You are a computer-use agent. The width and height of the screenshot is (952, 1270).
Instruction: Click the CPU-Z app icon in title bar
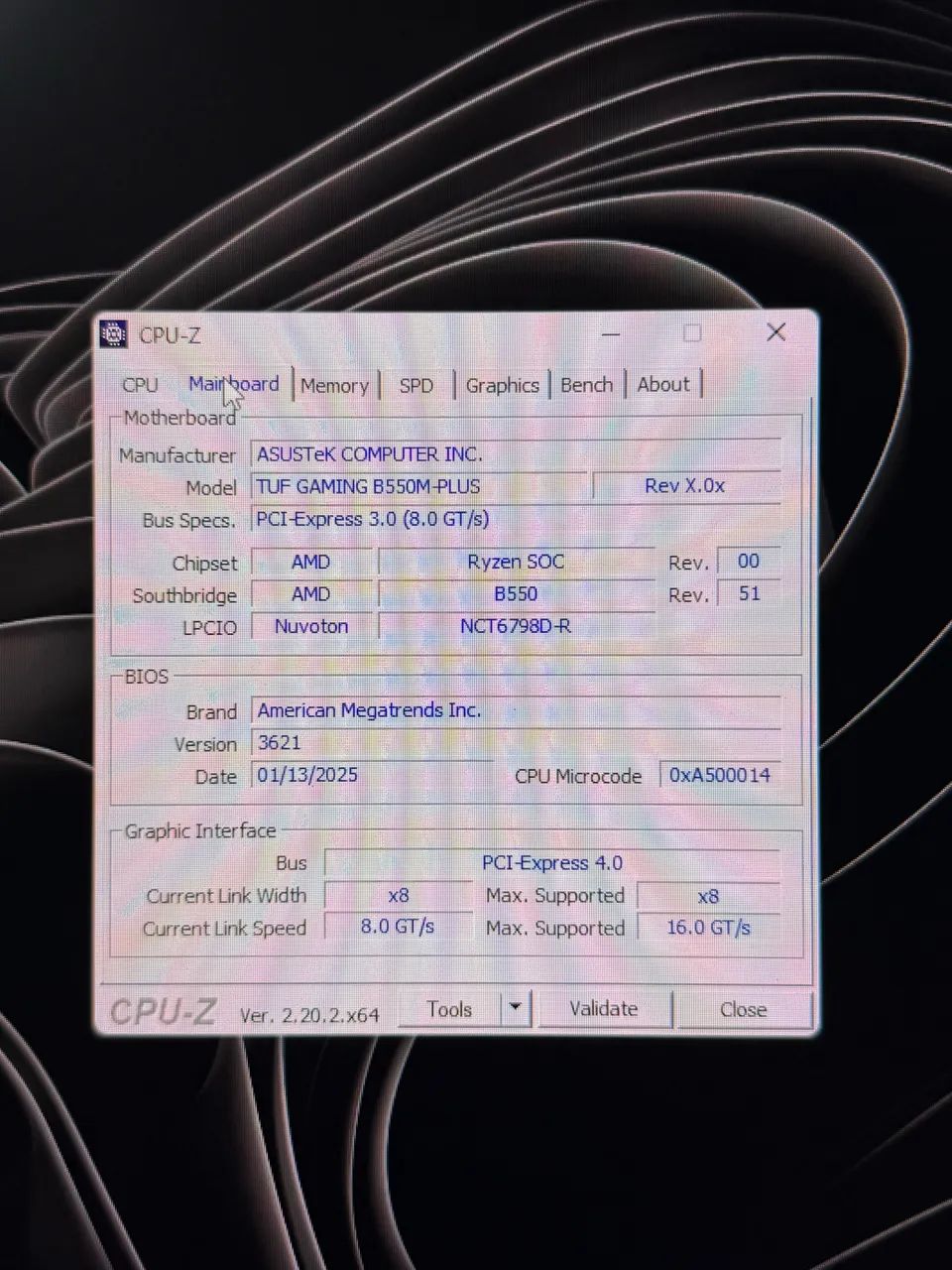coord(114,334)
